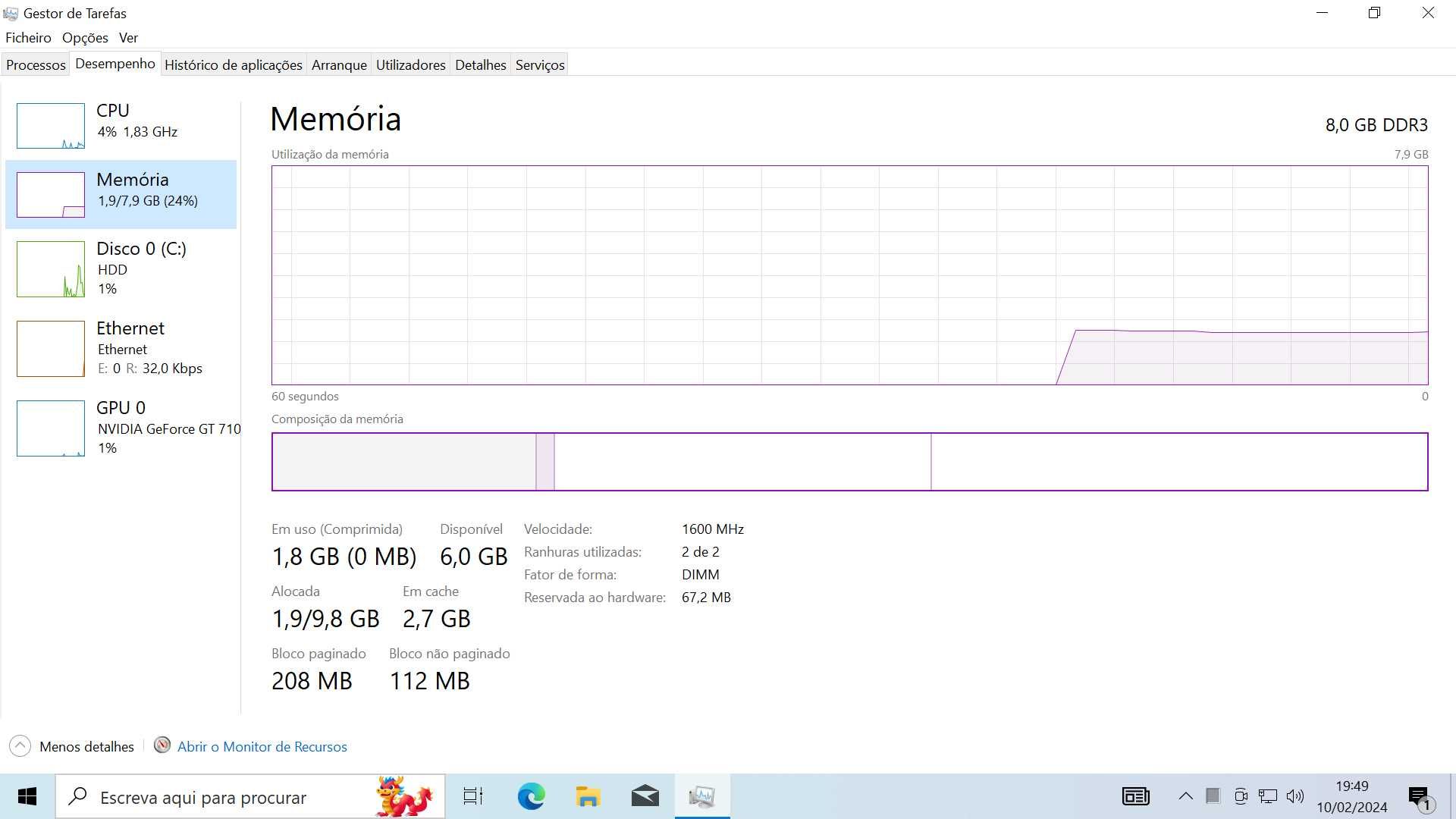Click the Disponível value 6,0 GB
This screenshot has width=1456, height=819.
[474, 557]
